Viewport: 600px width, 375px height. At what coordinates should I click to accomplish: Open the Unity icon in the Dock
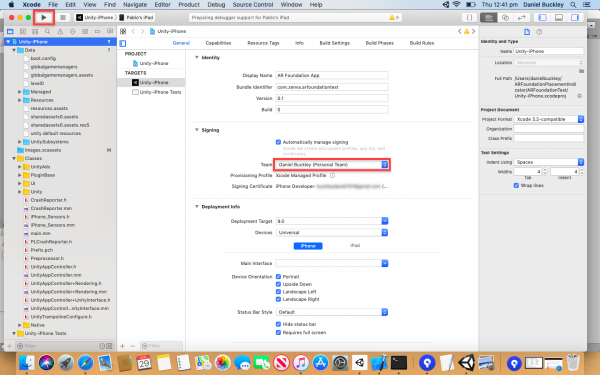point(466,362)
